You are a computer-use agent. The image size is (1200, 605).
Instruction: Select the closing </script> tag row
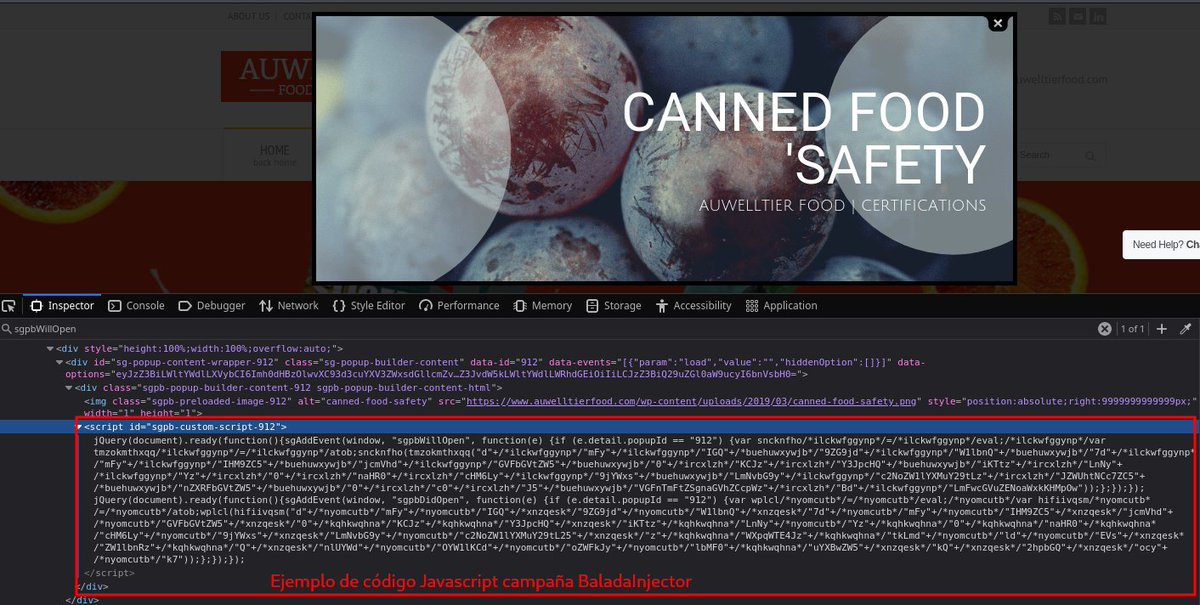click(109, 573)
